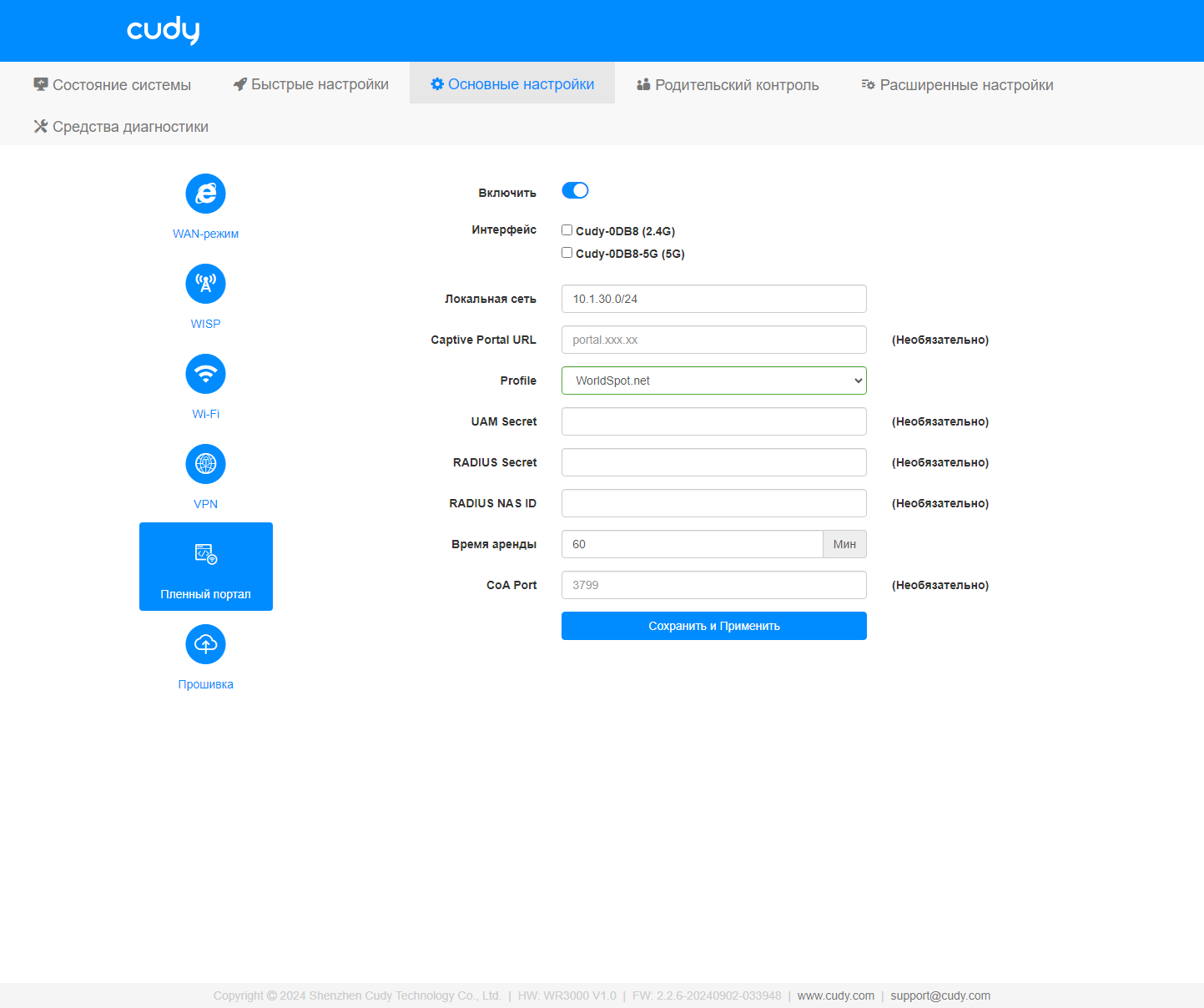Image resolution: width=1204 pixels, height=1008 pixels.
Task: Select the Основные настройки tab
Action: [512, 83]
